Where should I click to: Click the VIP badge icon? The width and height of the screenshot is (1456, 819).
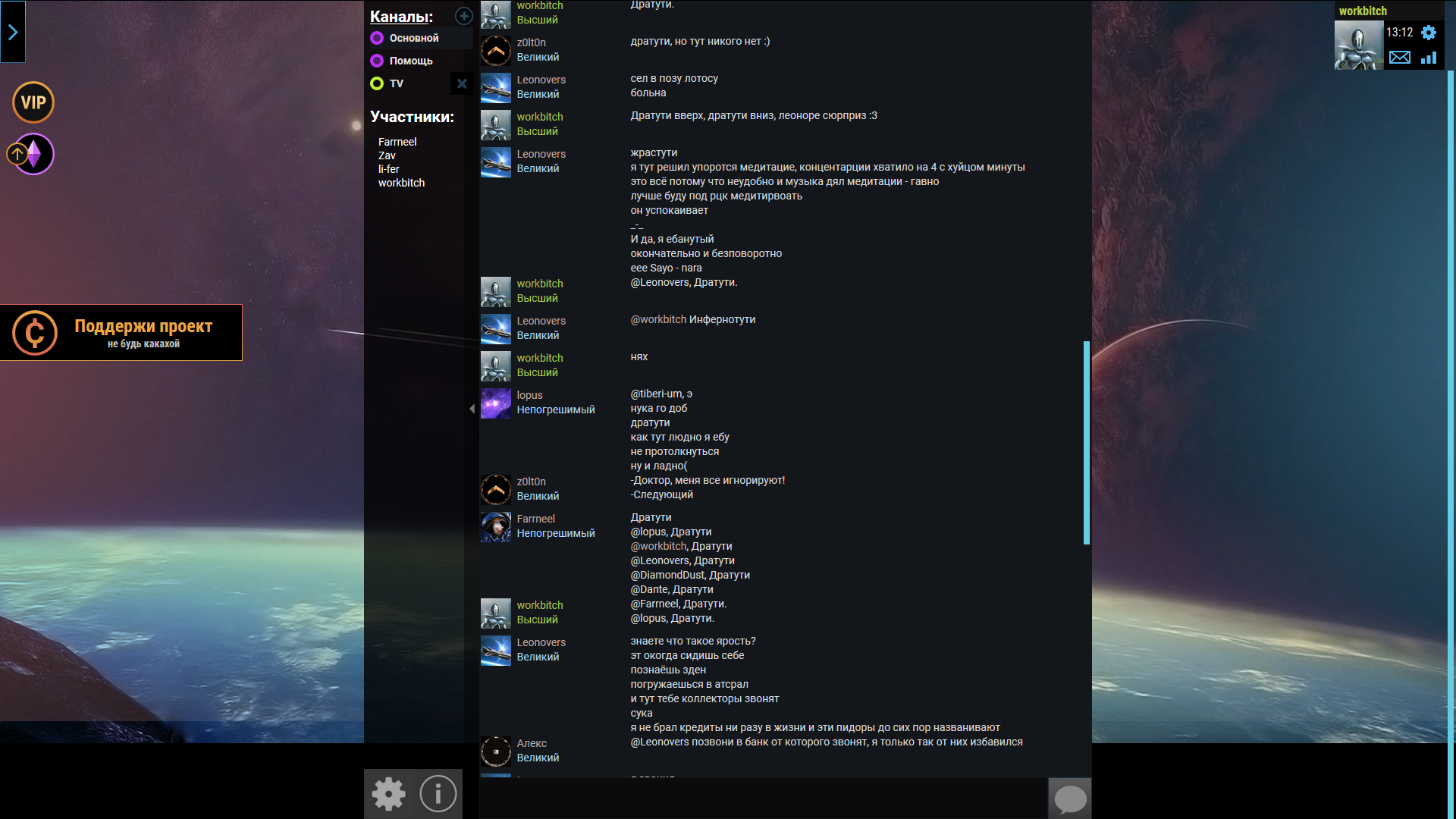tap(33, 102)
